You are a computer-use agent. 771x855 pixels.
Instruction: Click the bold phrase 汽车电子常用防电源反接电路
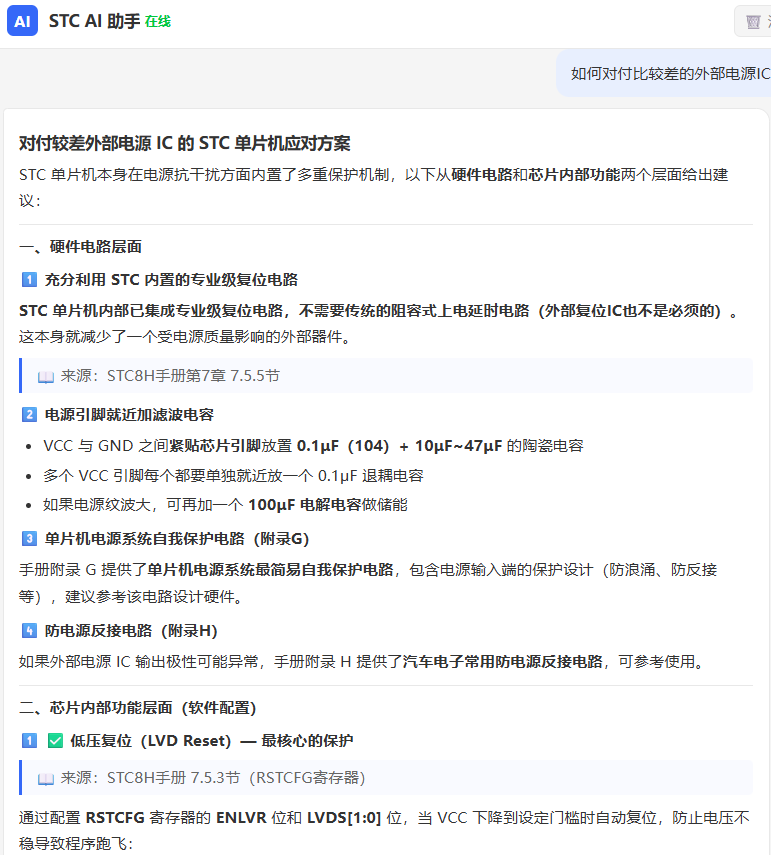[503, 662]
